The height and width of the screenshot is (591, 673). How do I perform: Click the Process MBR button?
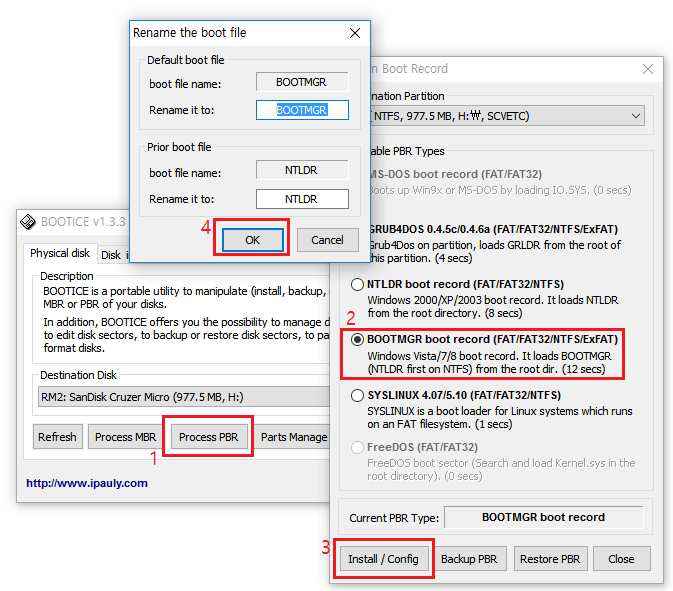pyautogui.click(x=125, y=437)
